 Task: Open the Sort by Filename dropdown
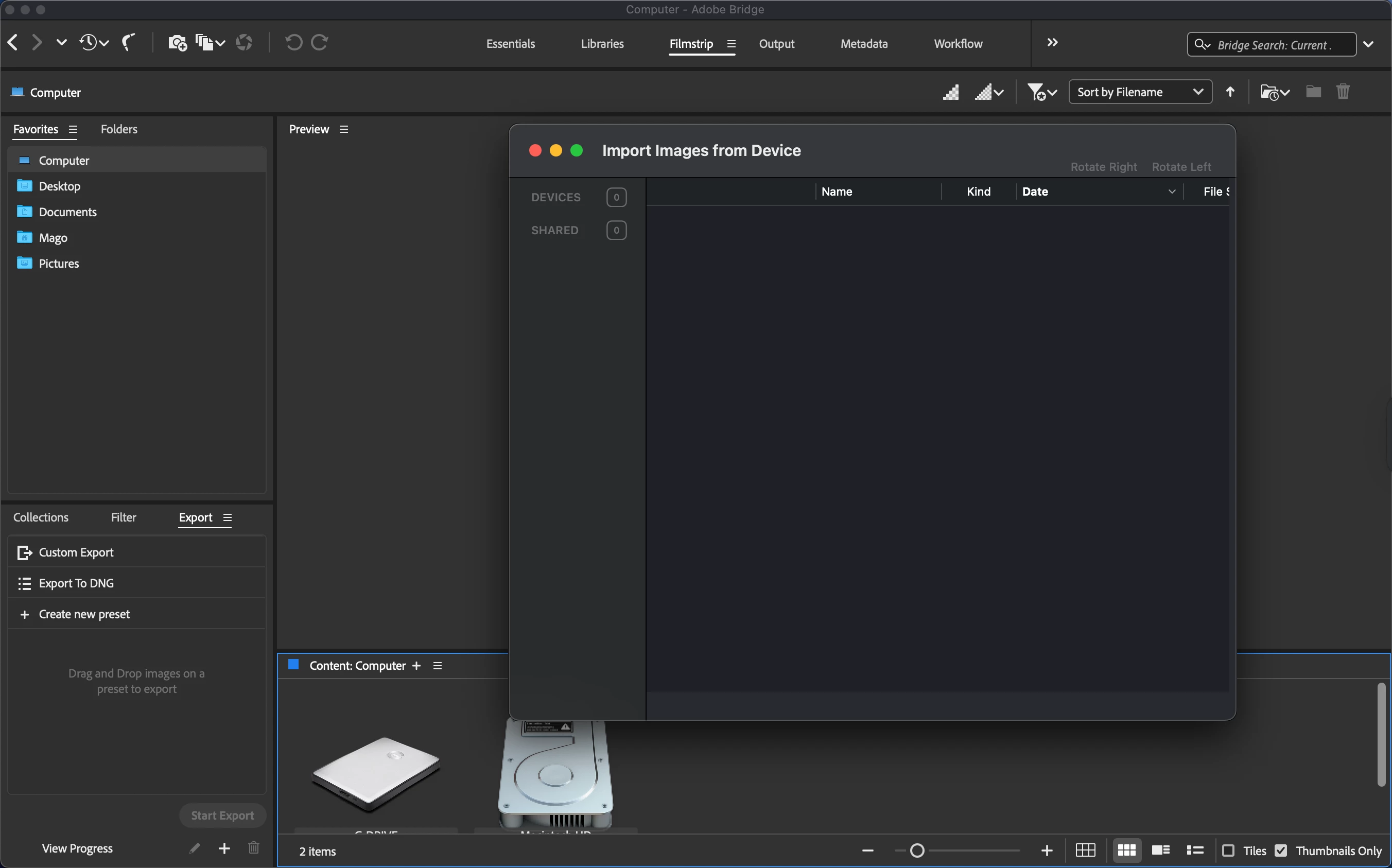pos(1139,92)
